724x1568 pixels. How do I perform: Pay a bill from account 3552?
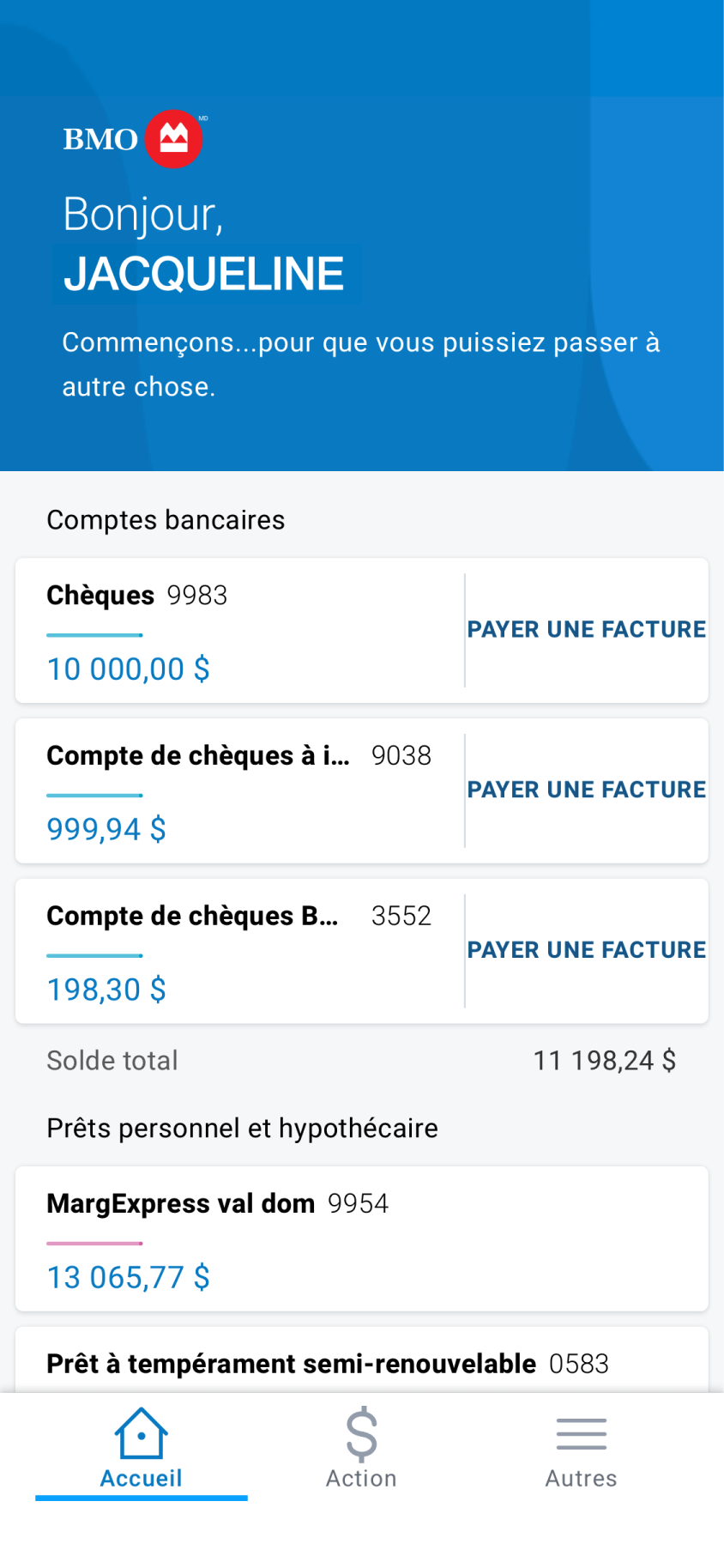tap(587, 950)
